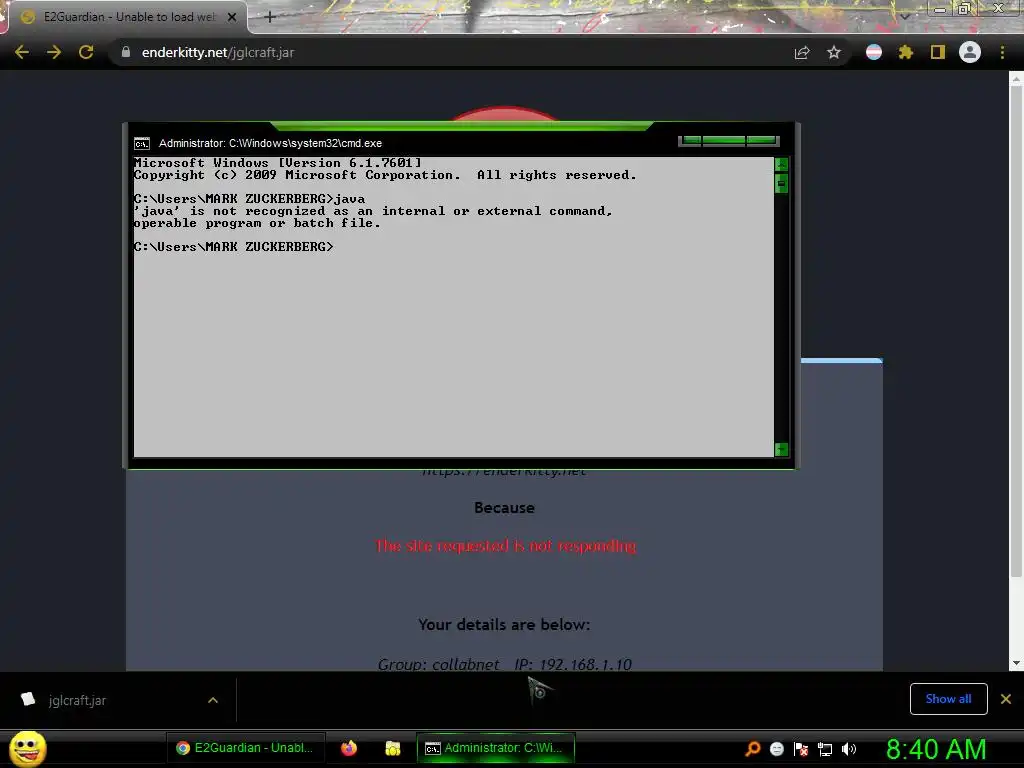The width and height of the screenshot is (1024, 768).
Task: Click the 'Group: collabnet' text
Action: click(438, 664)
